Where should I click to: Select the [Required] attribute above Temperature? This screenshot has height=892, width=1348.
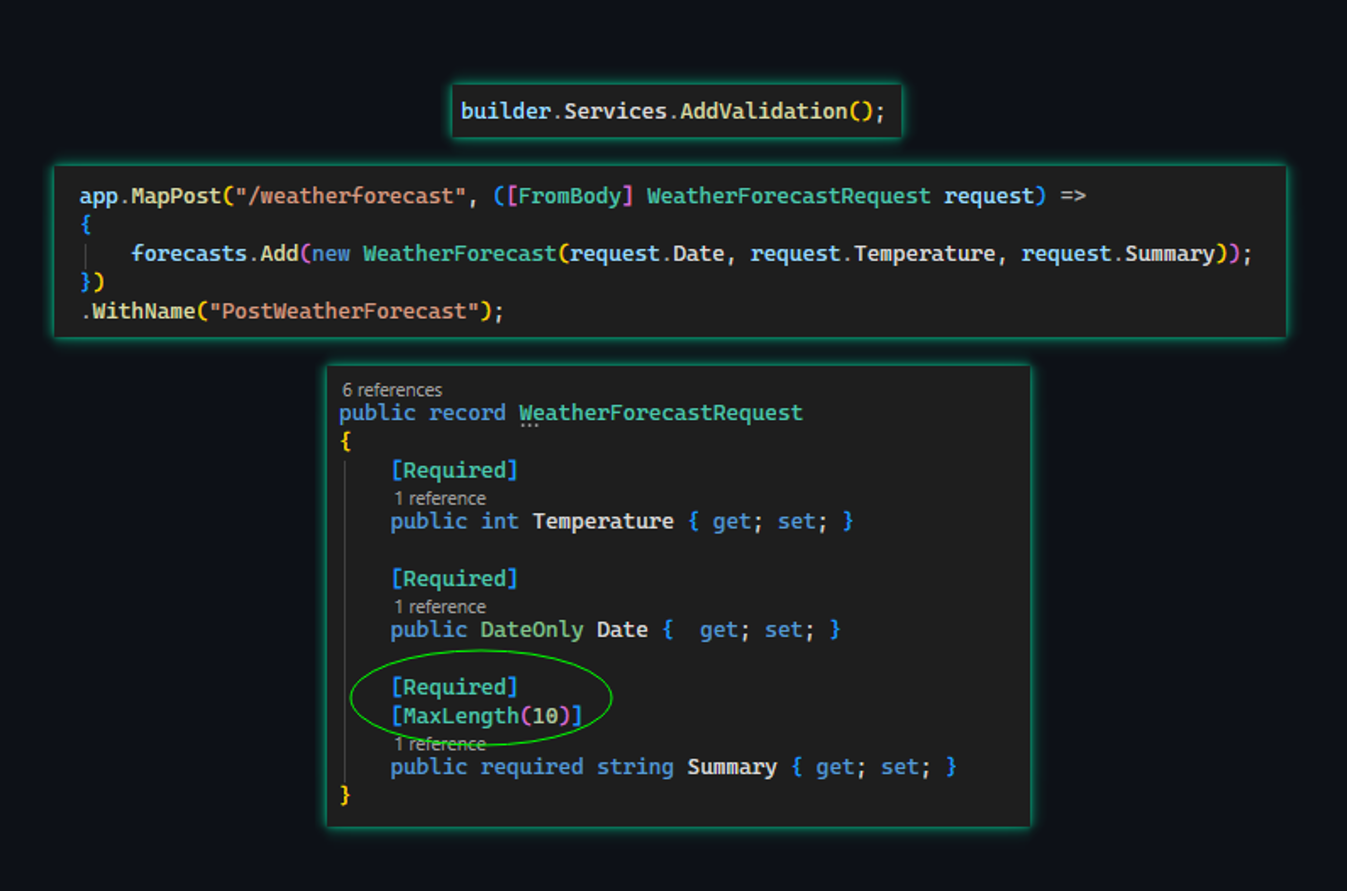point(455,469)
